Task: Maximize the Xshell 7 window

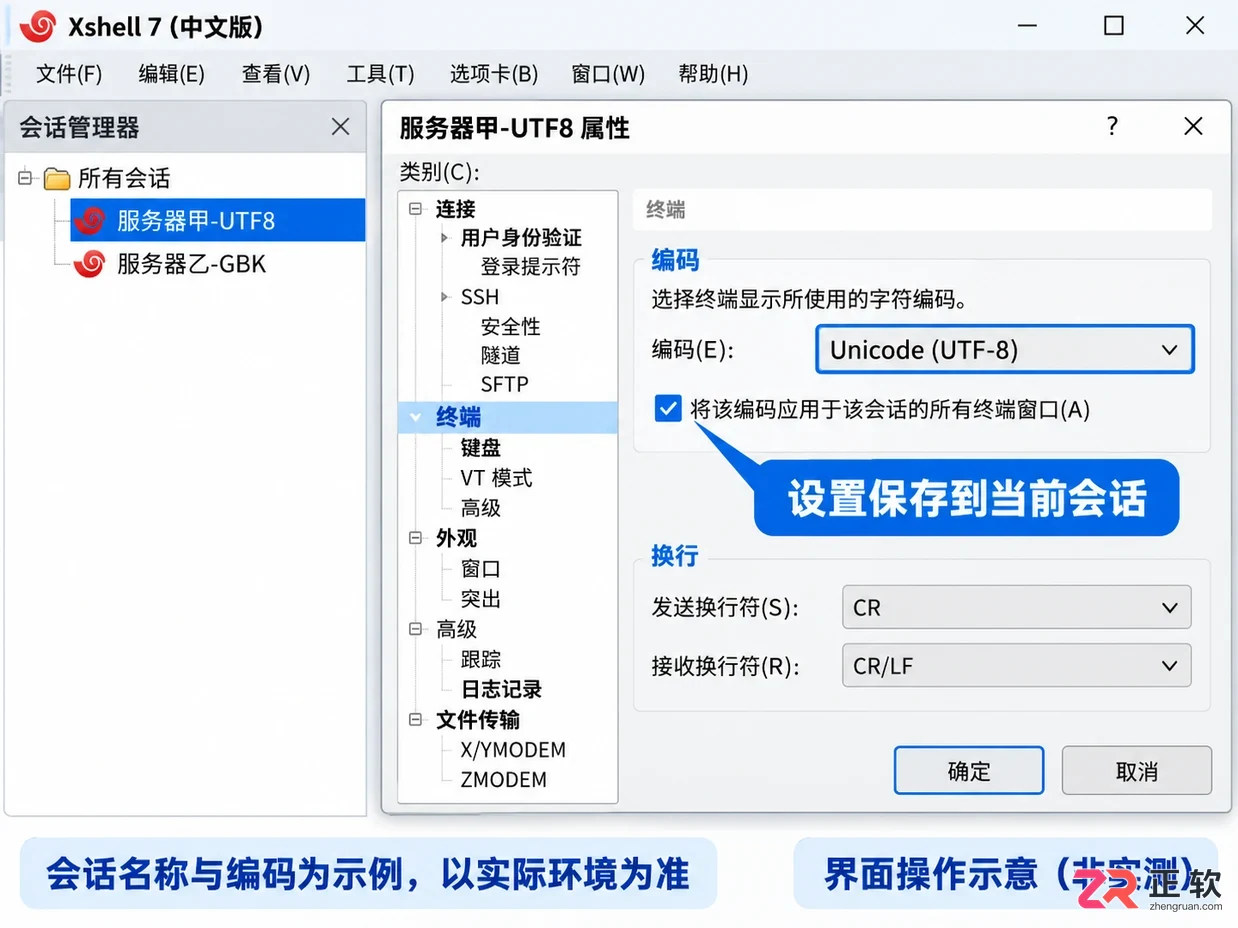Action: (1114, 26)
